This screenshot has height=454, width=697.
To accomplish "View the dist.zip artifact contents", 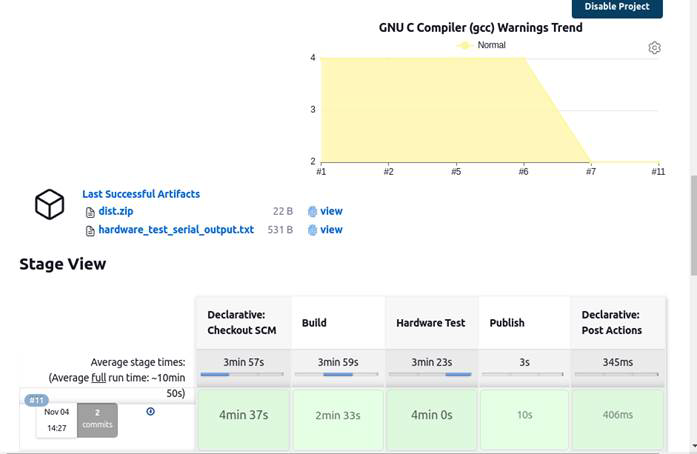I will click(x=331, y=211).
